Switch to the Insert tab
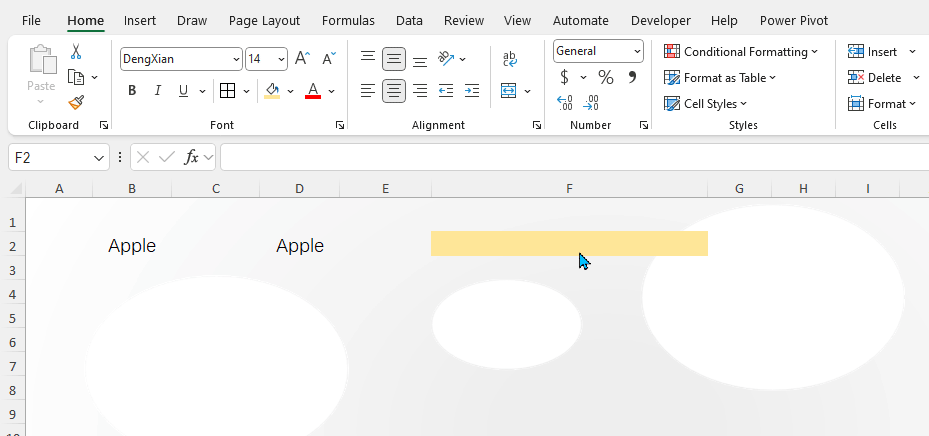 tap(140, 21)
